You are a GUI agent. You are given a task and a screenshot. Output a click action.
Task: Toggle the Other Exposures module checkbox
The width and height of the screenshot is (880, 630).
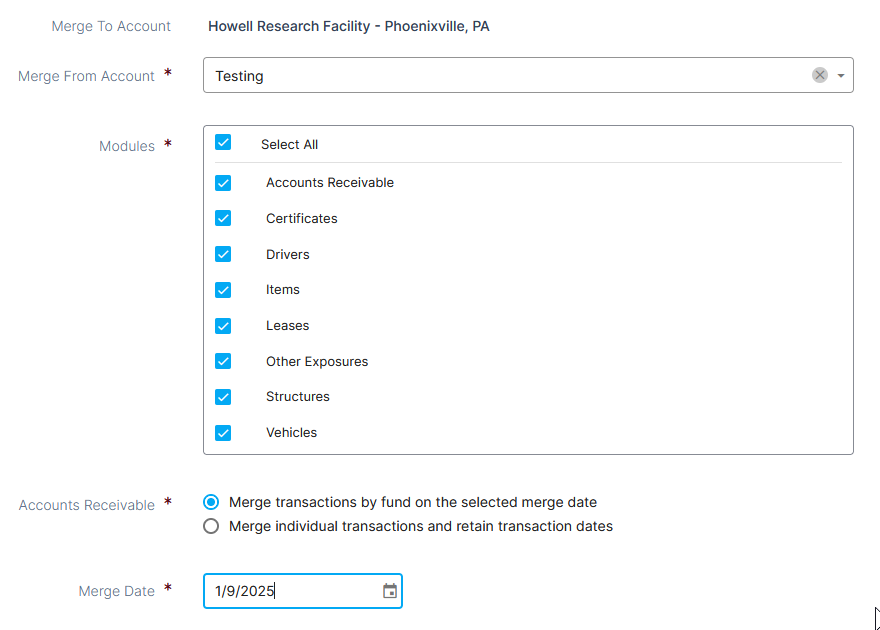point(223,361)
